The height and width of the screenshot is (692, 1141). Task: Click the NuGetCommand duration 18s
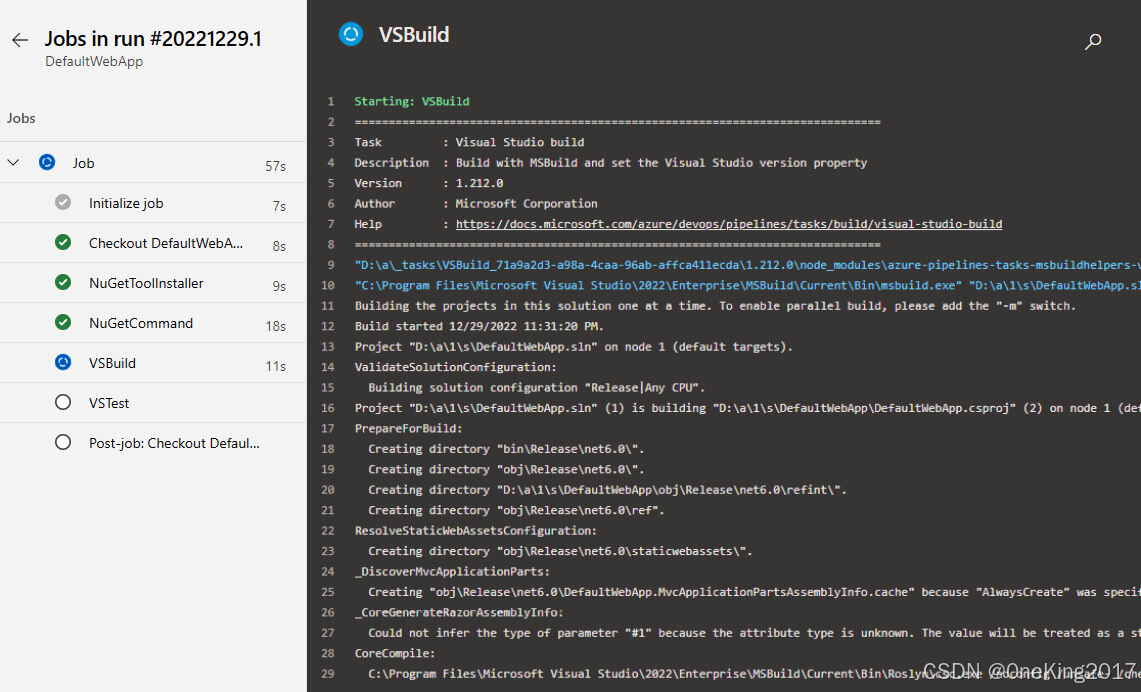tap(275, 326)
